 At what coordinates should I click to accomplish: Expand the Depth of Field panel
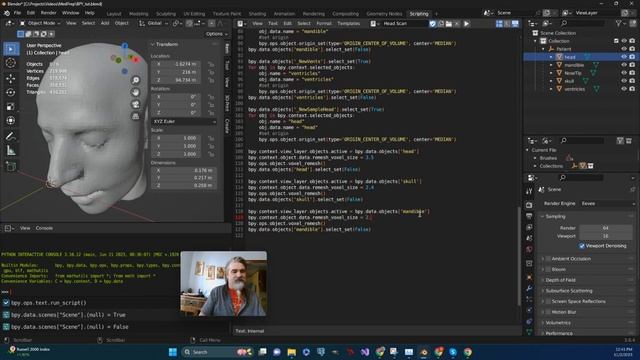542,280
